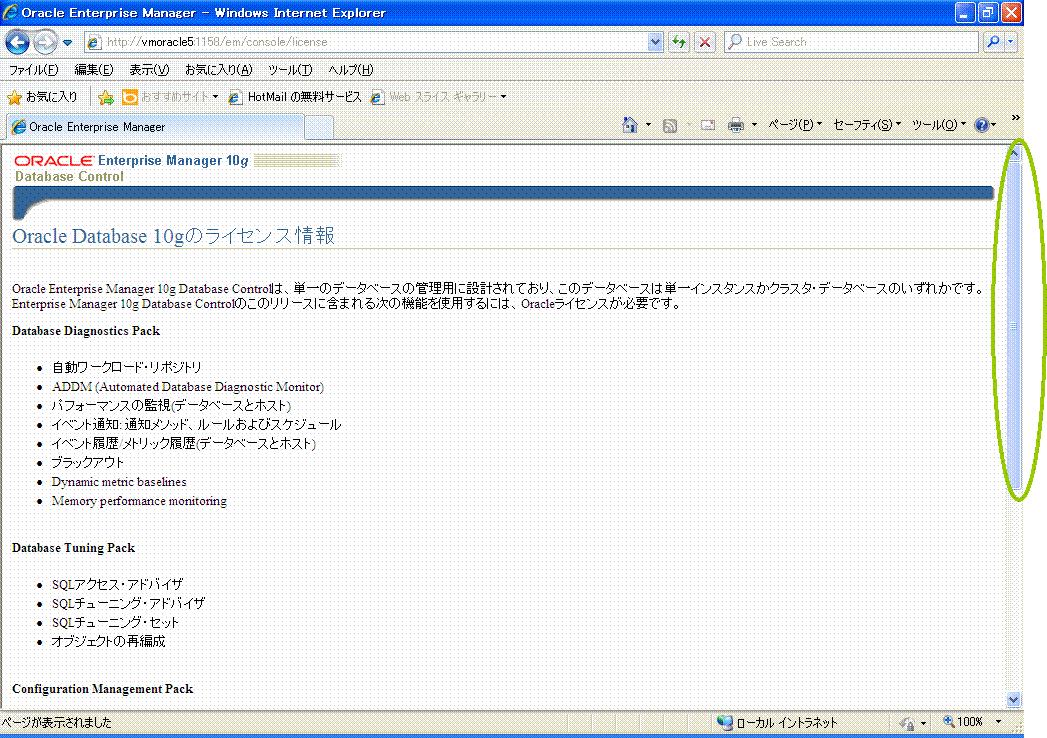The image size is (1047, 738).
Task: Click the scrollbar down arrow
Action: (x=1014, y=699)
